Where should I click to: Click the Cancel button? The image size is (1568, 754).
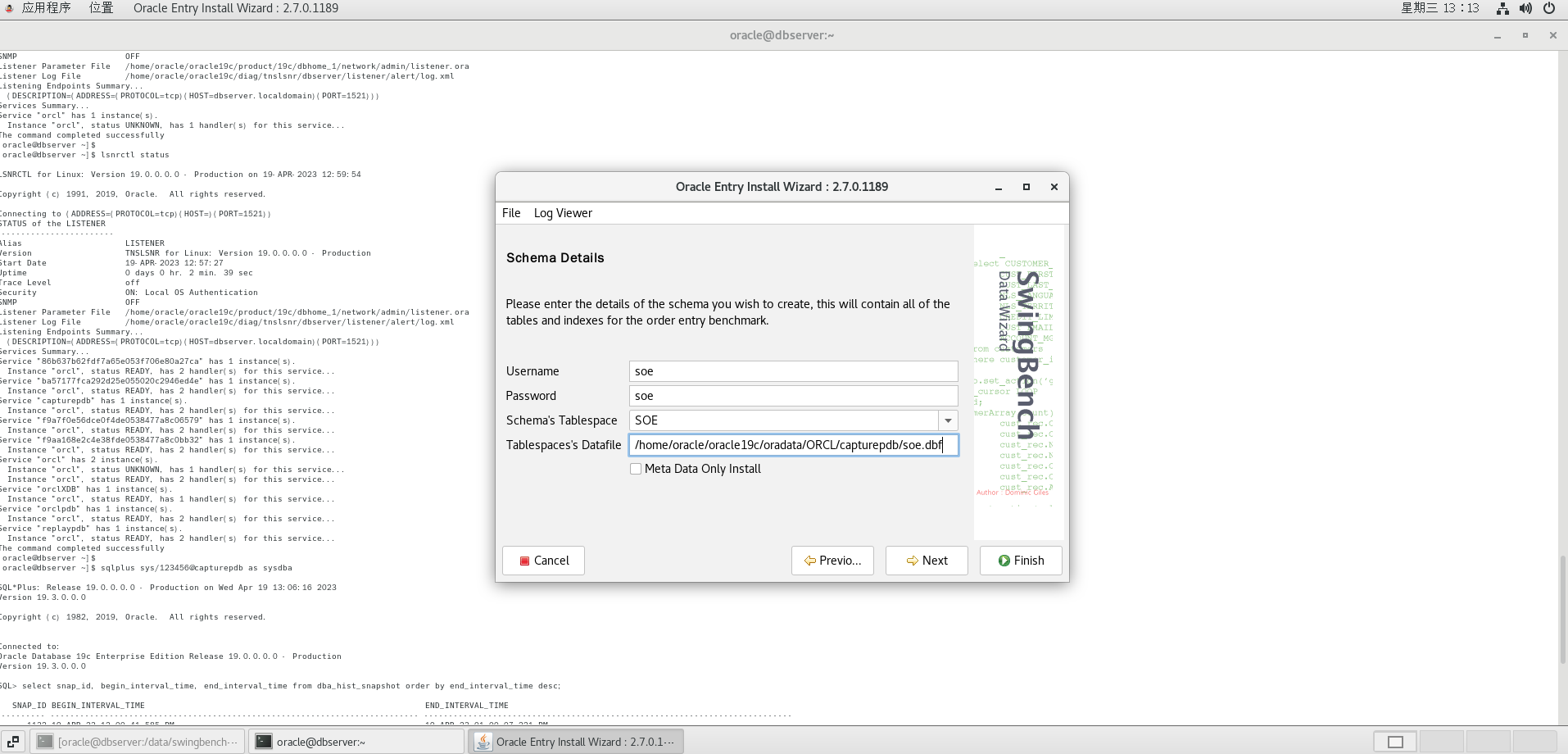pos(543,561)
